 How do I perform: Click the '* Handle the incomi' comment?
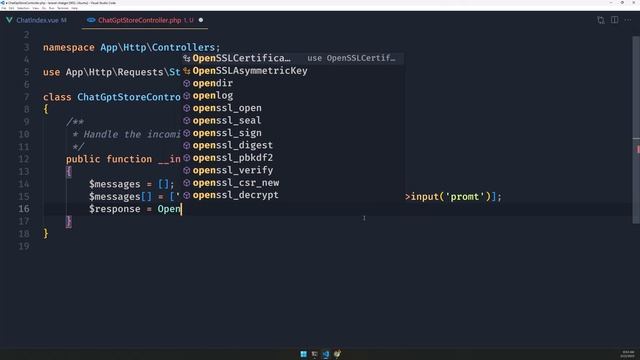pyautogui.click(x=126, y=134)
